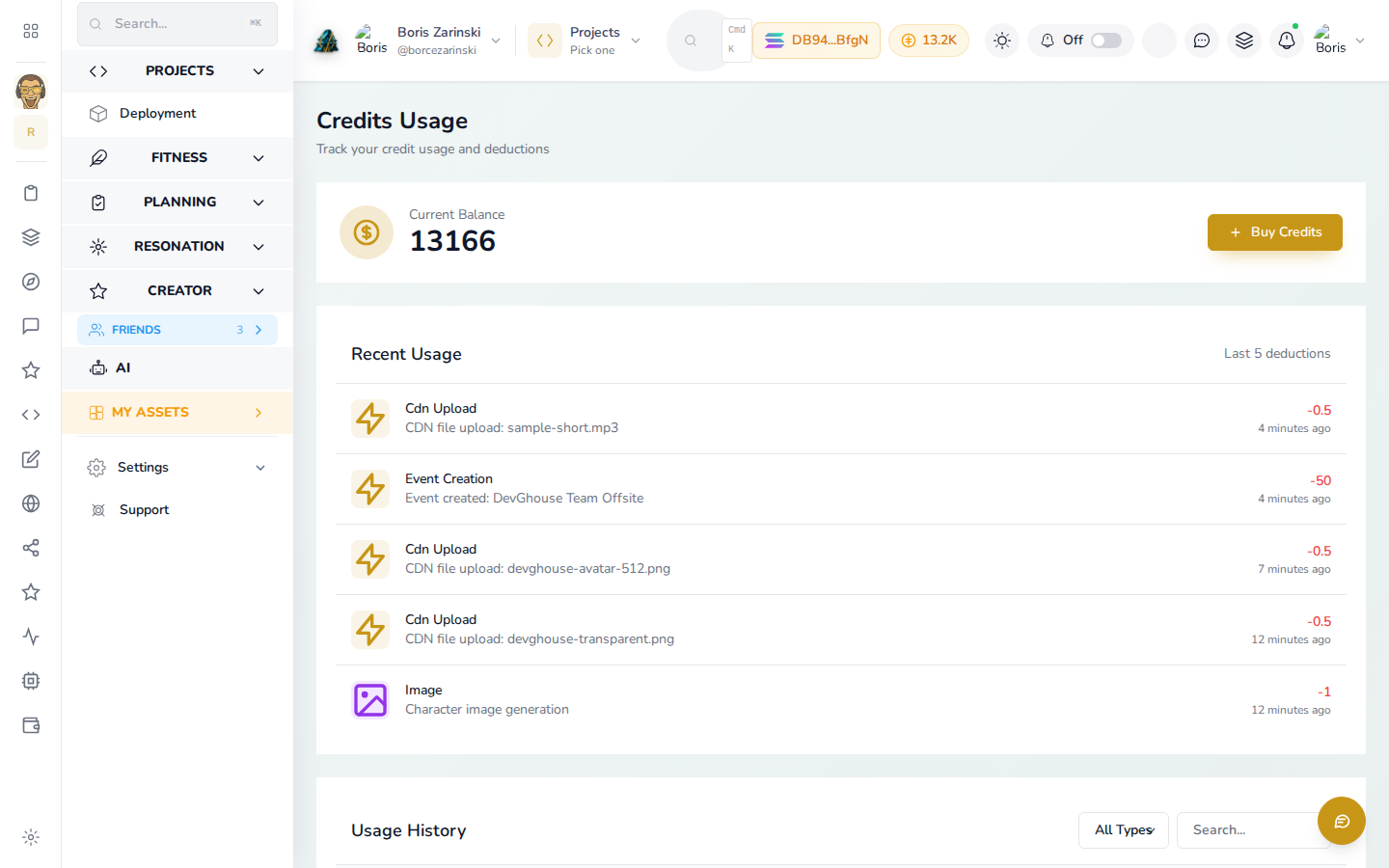Image resolution: width=1389 pixels, height=868 pixels.
Task: Click the pencil edit icon in left rail
Action: [x=31, y=459]
